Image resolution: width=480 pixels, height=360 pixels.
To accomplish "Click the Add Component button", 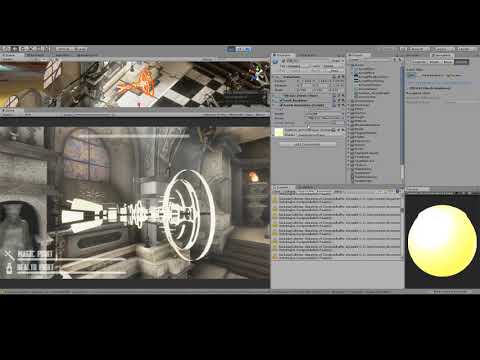I will [307, 144].
